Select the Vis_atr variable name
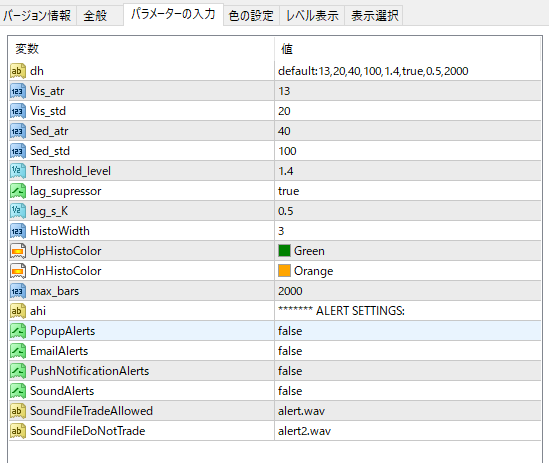The image size is (549, 463). (47, 91)
